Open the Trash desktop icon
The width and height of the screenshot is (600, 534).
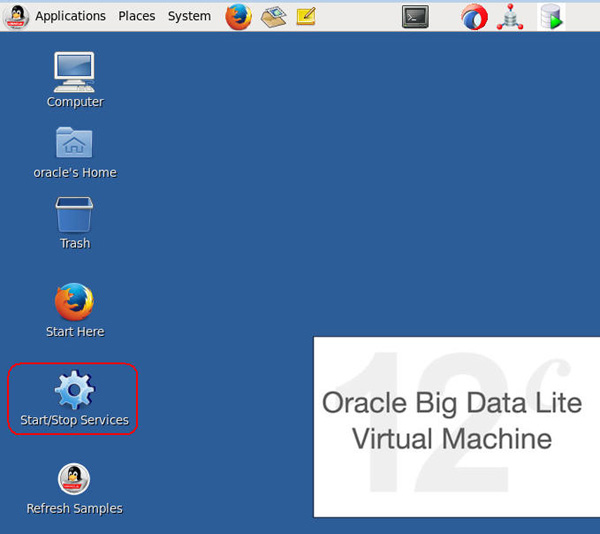coord(74,215)
